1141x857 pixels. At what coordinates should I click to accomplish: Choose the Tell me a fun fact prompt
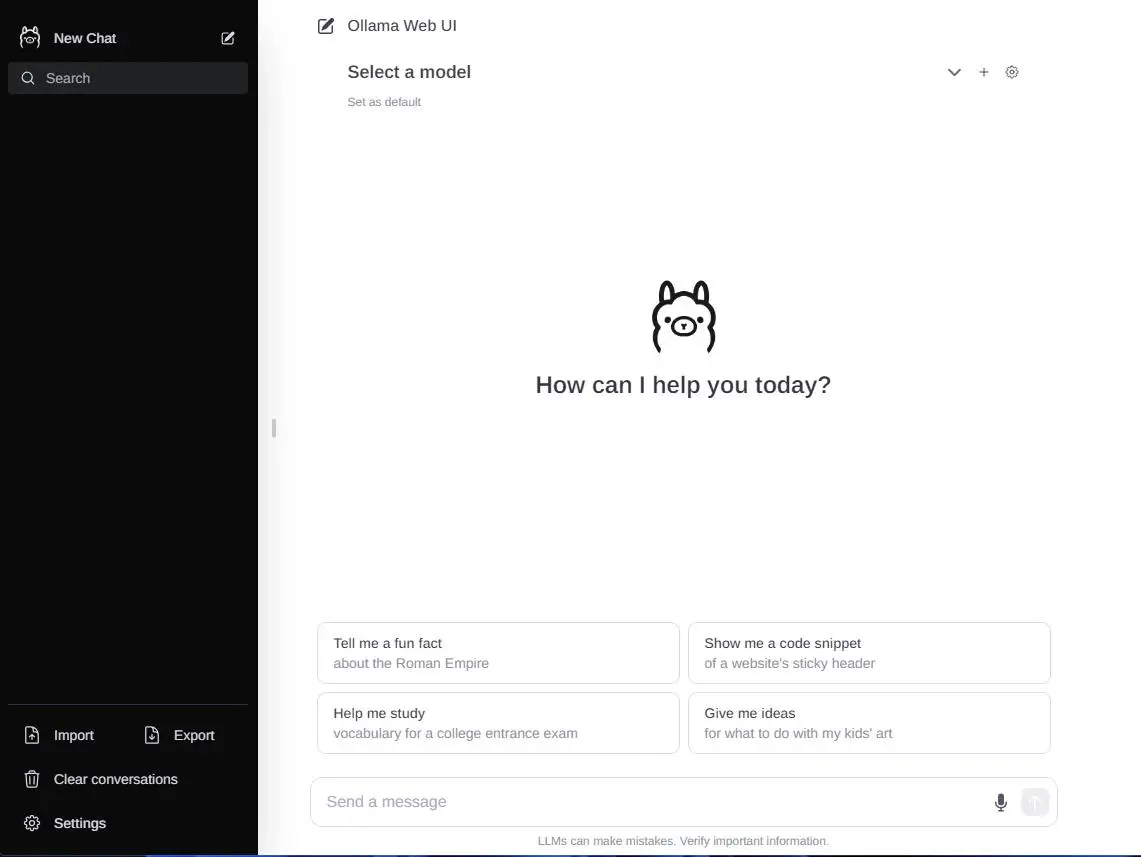point(498,653)
